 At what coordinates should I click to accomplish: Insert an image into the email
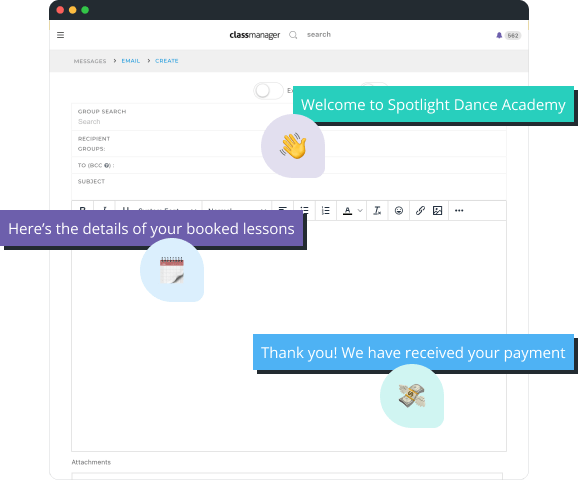click(438, 211)
